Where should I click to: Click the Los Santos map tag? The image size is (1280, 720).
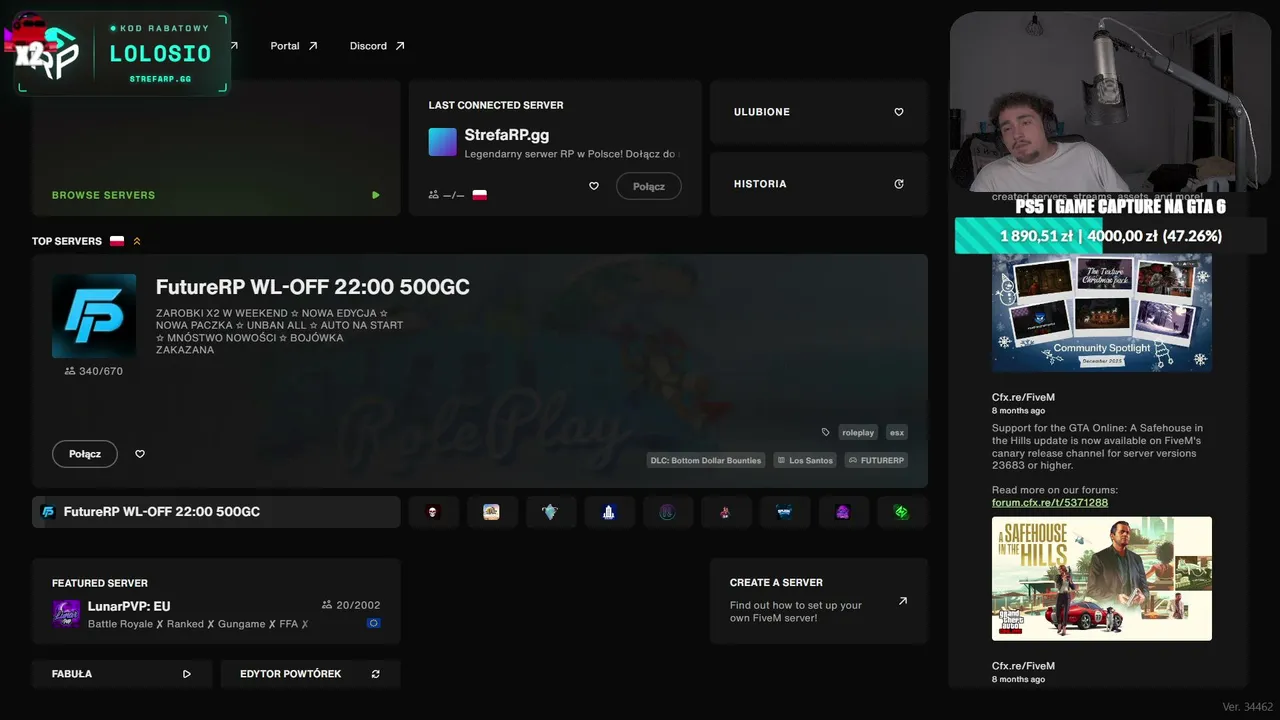tap(806, 460)
